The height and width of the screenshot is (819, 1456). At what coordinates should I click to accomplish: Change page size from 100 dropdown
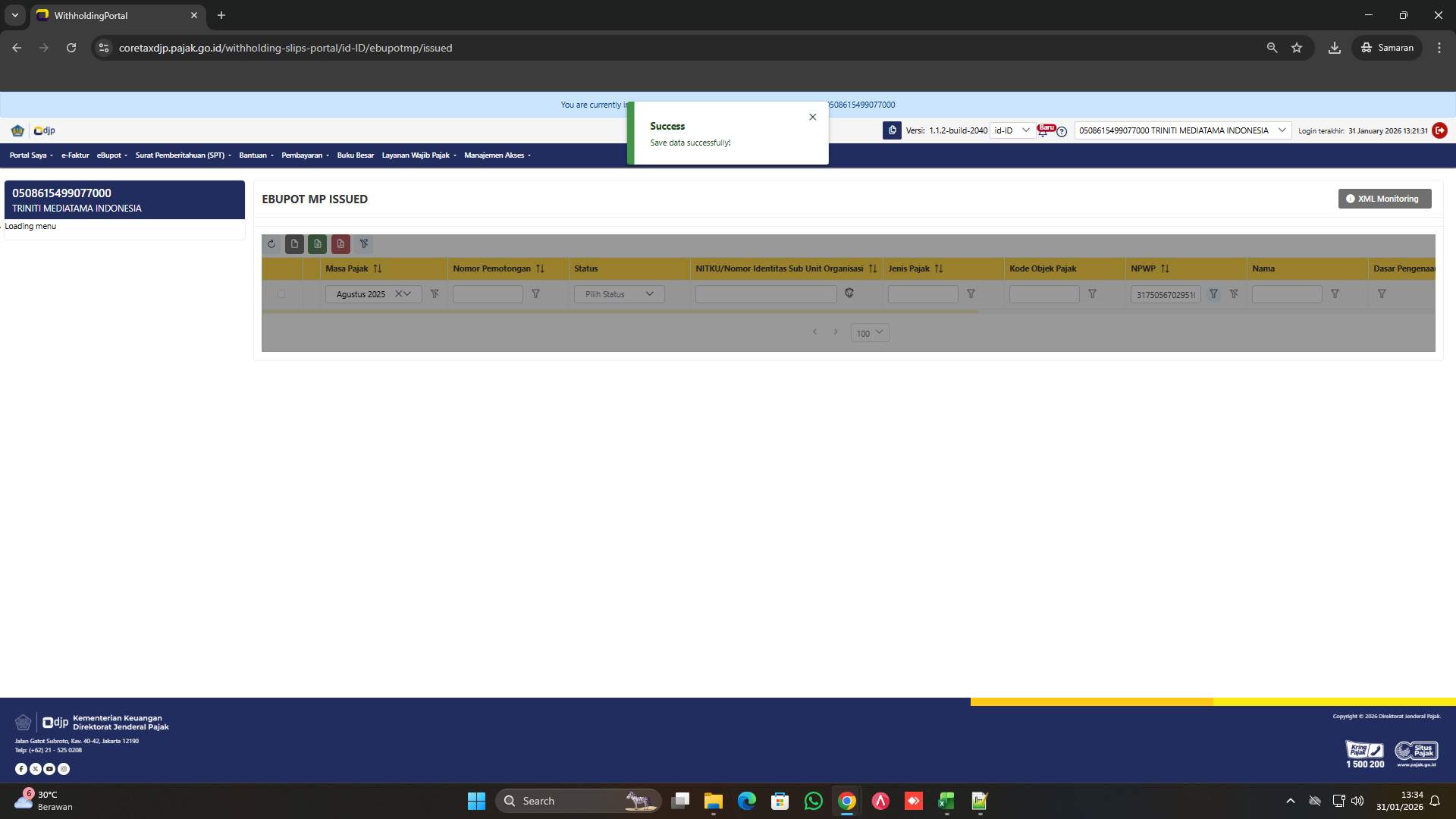(869, 332)
